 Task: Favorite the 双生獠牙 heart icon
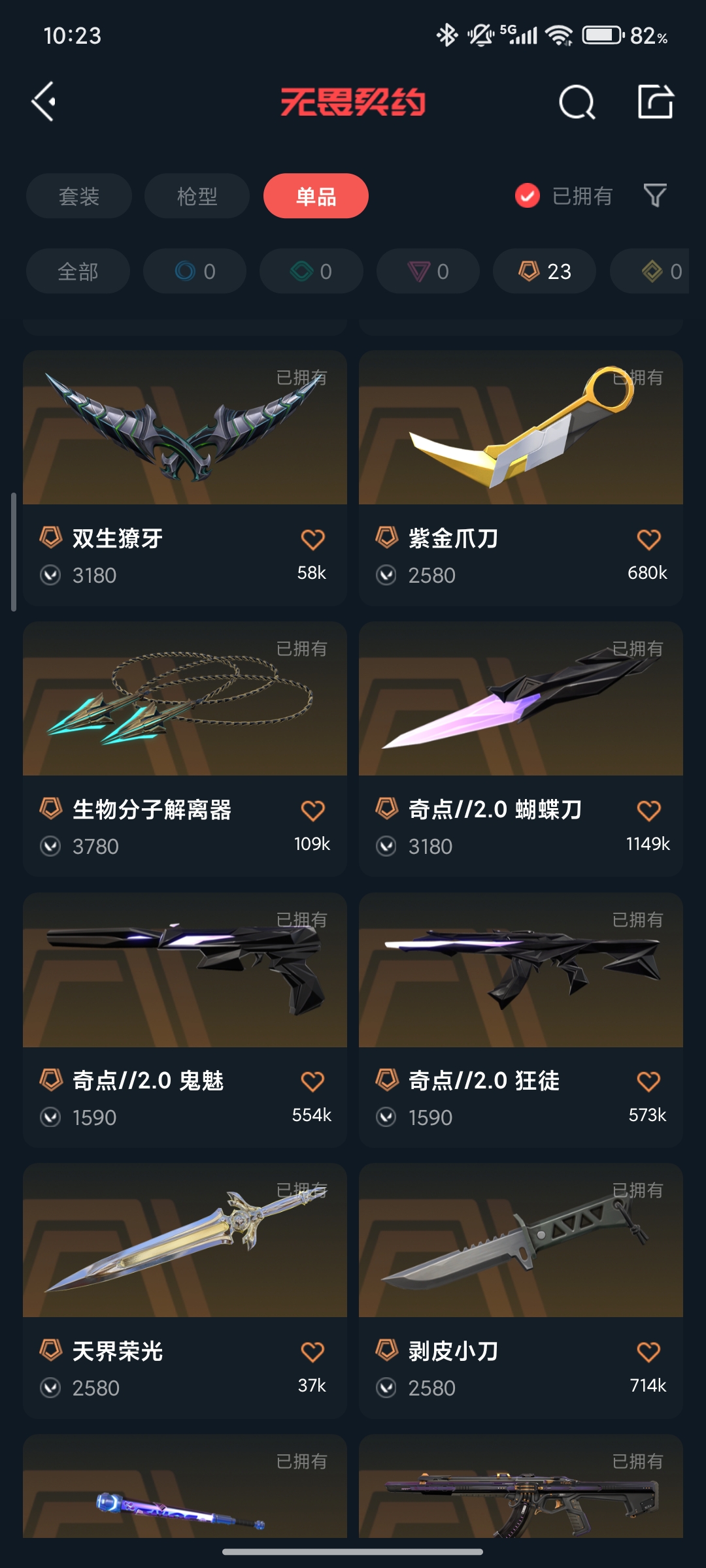point(312,539)
